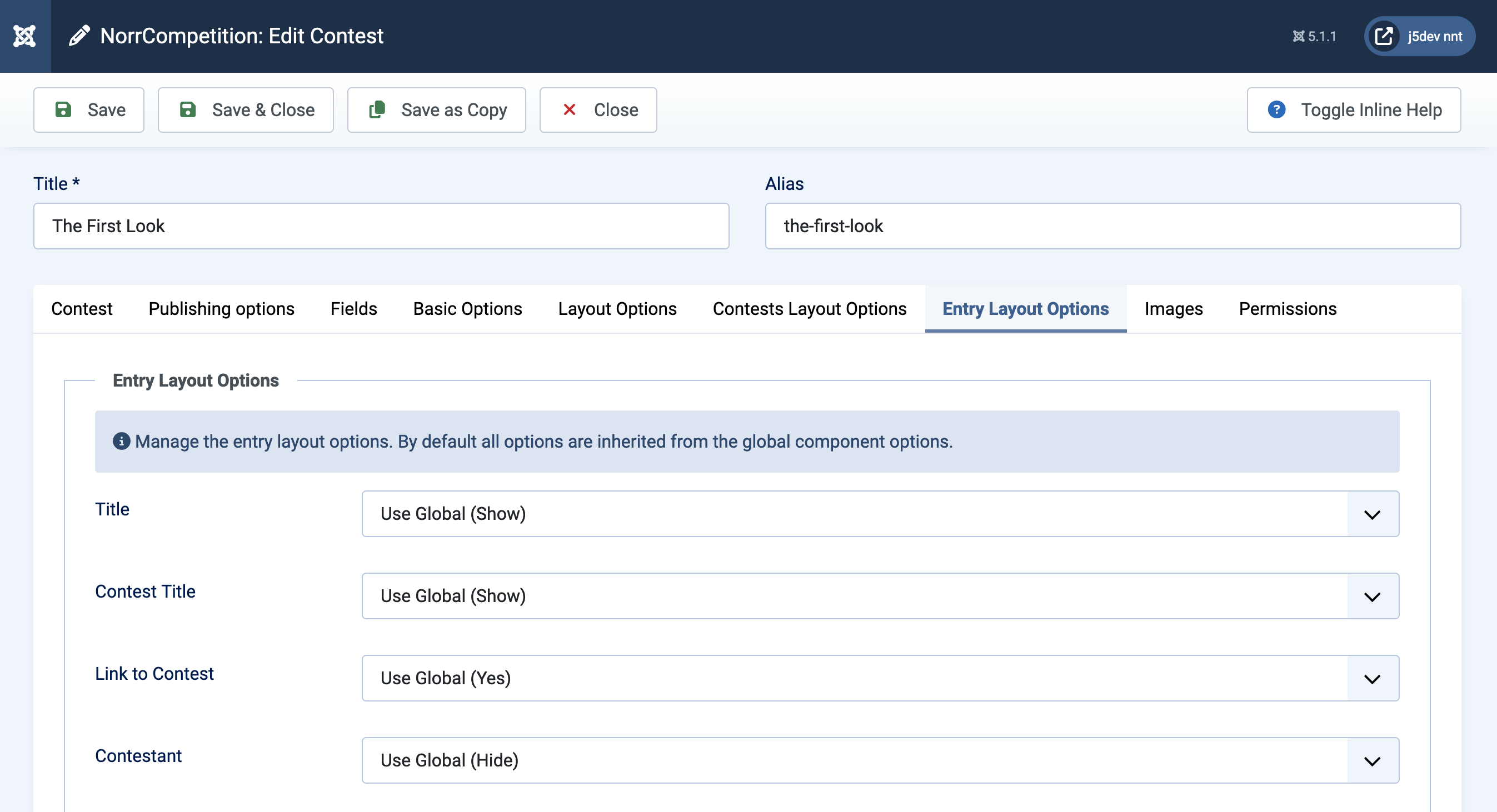The height and width of the screenshot is (812, 1497).
Task: Click the NorrCompetition: Edit Contest heading
Action: click(242, 36)
